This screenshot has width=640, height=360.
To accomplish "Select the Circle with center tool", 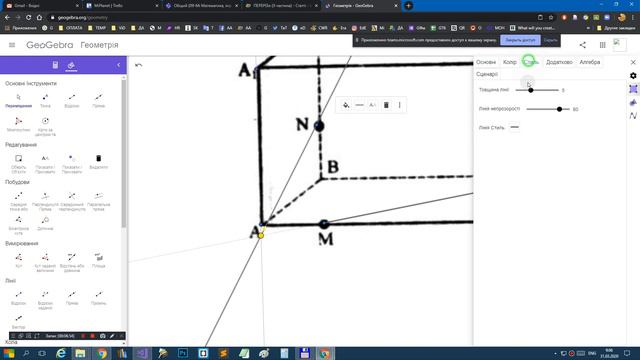I will point(45,126).
